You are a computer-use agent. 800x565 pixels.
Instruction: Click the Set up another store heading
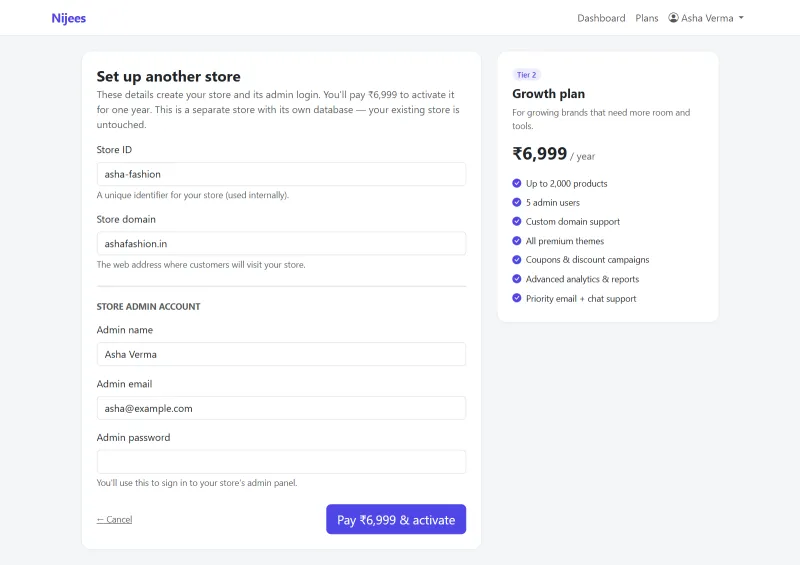pos(168,77)
